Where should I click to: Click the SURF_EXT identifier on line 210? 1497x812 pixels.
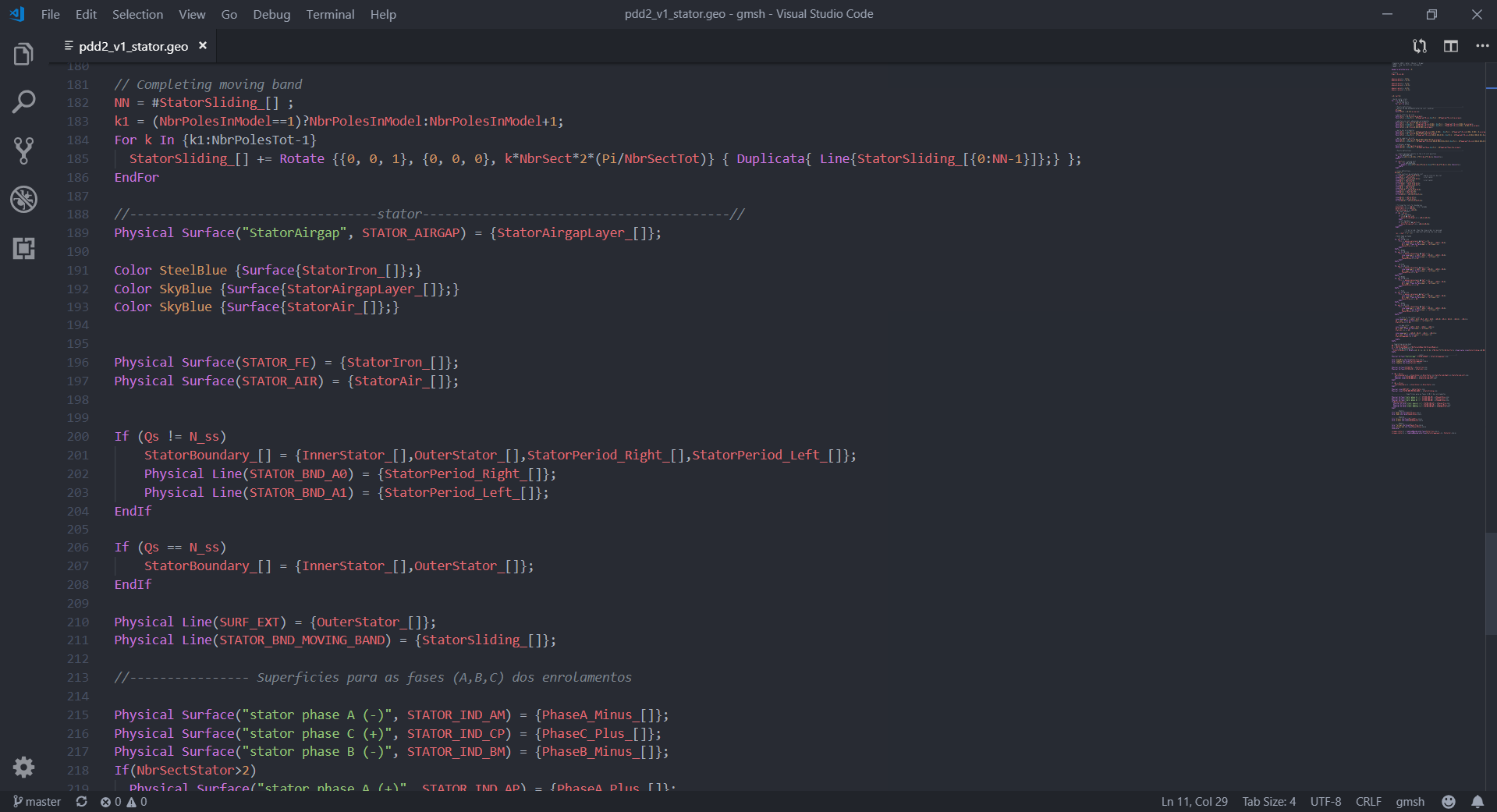coord(249,622)
